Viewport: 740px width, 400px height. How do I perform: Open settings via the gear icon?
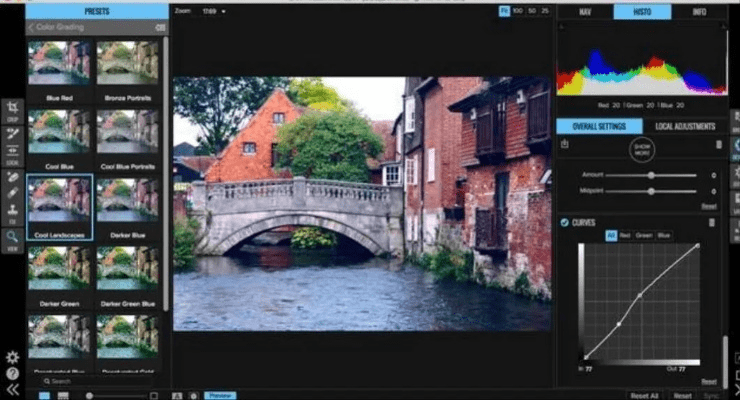(12, 357)
